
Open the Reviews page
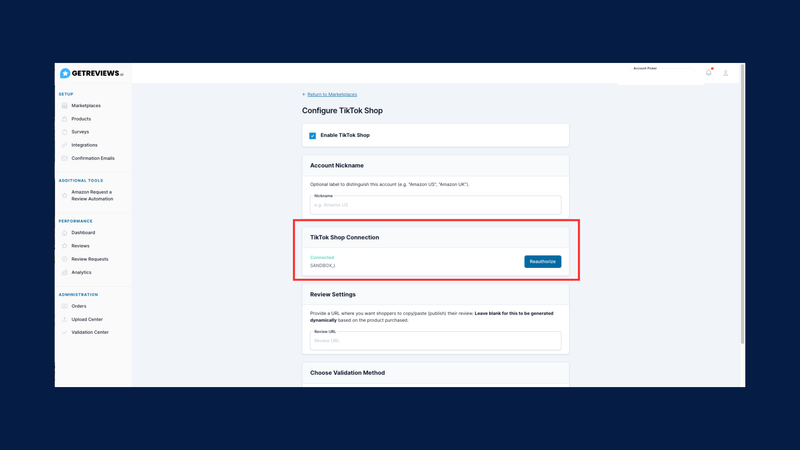point(80,246)
